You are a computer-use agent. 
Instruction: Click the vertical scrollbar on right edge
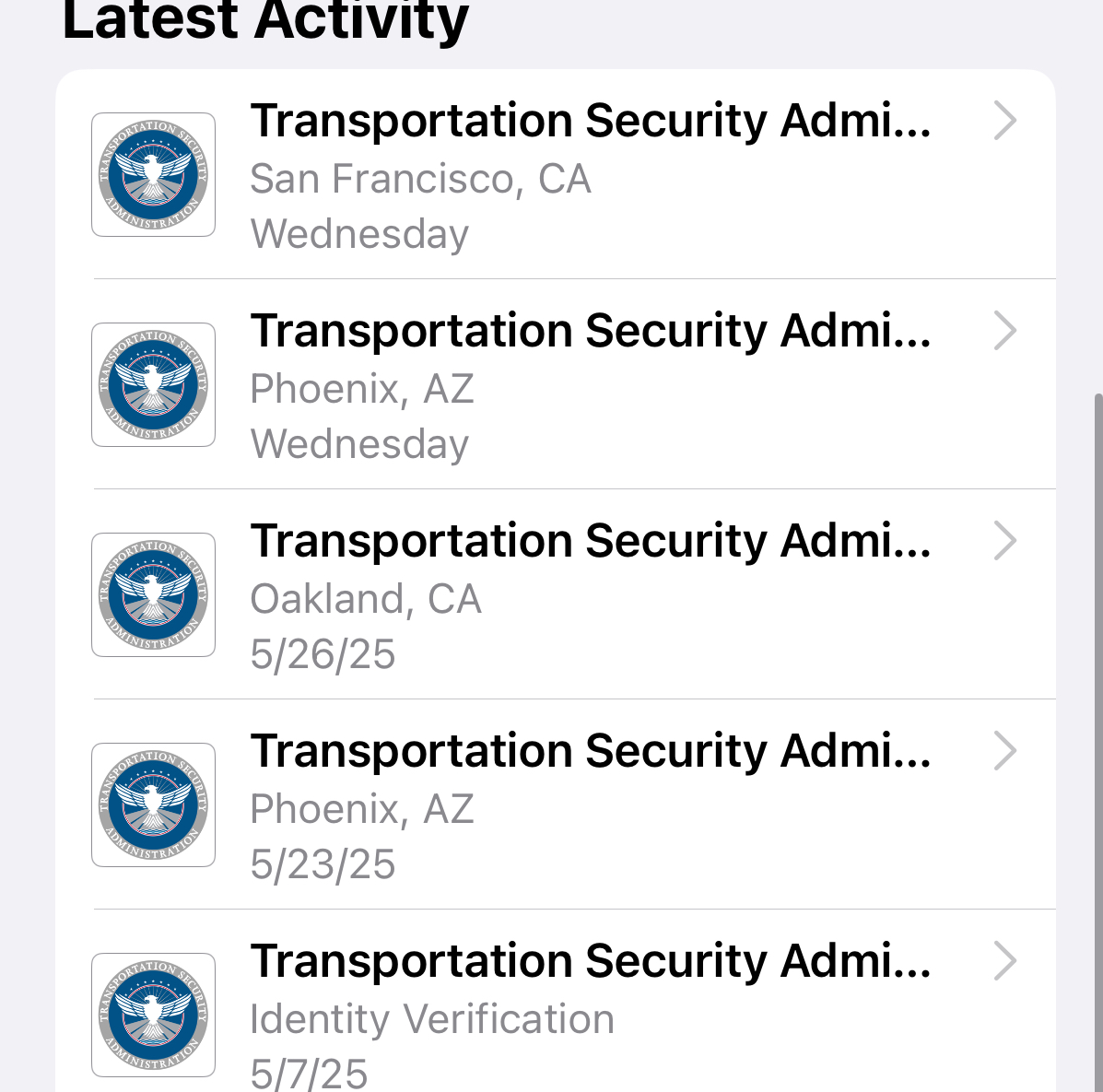(1097, 737)
